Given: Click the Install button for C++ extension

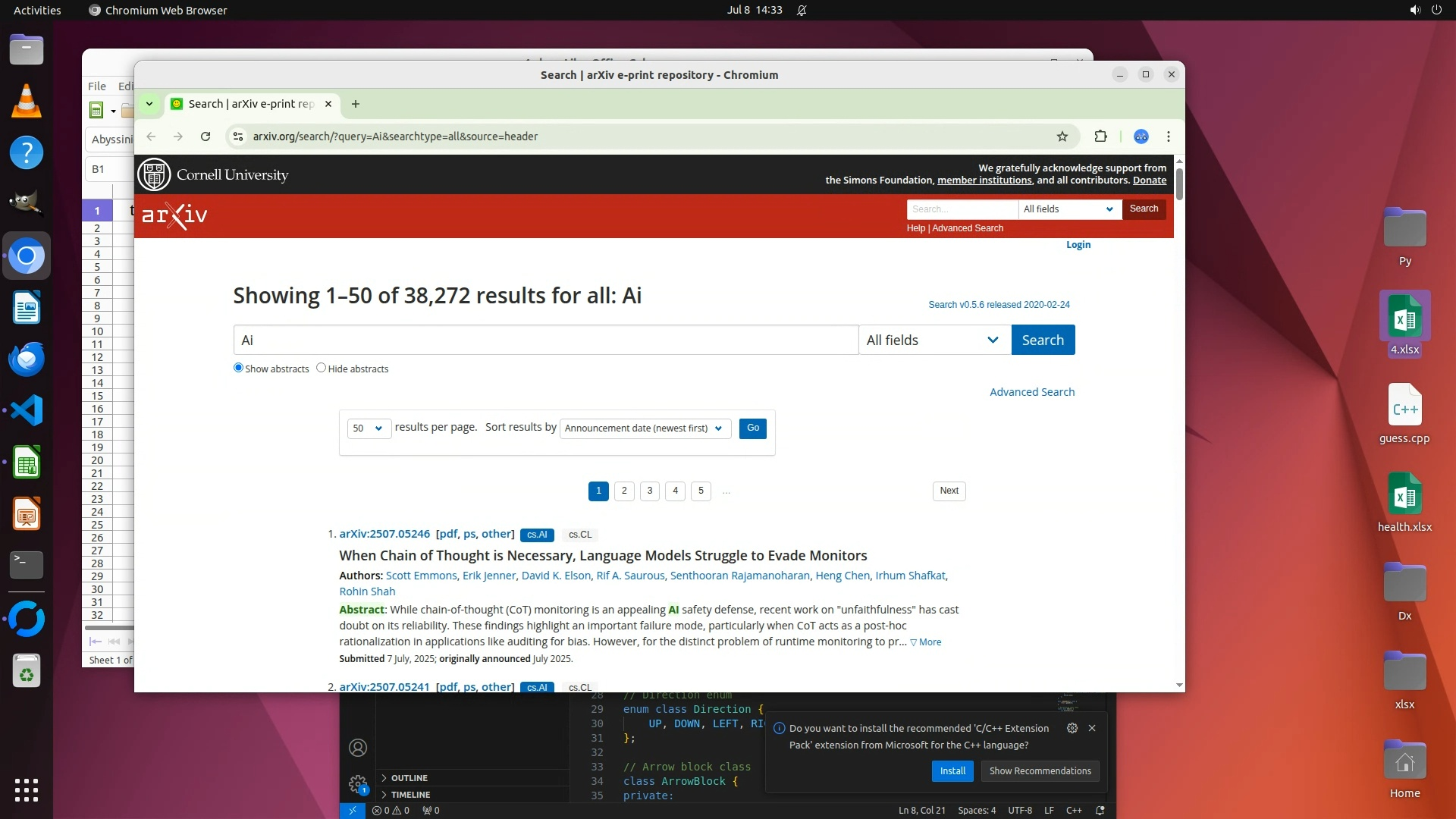Looking at the screenshot, I should point(952,771).
